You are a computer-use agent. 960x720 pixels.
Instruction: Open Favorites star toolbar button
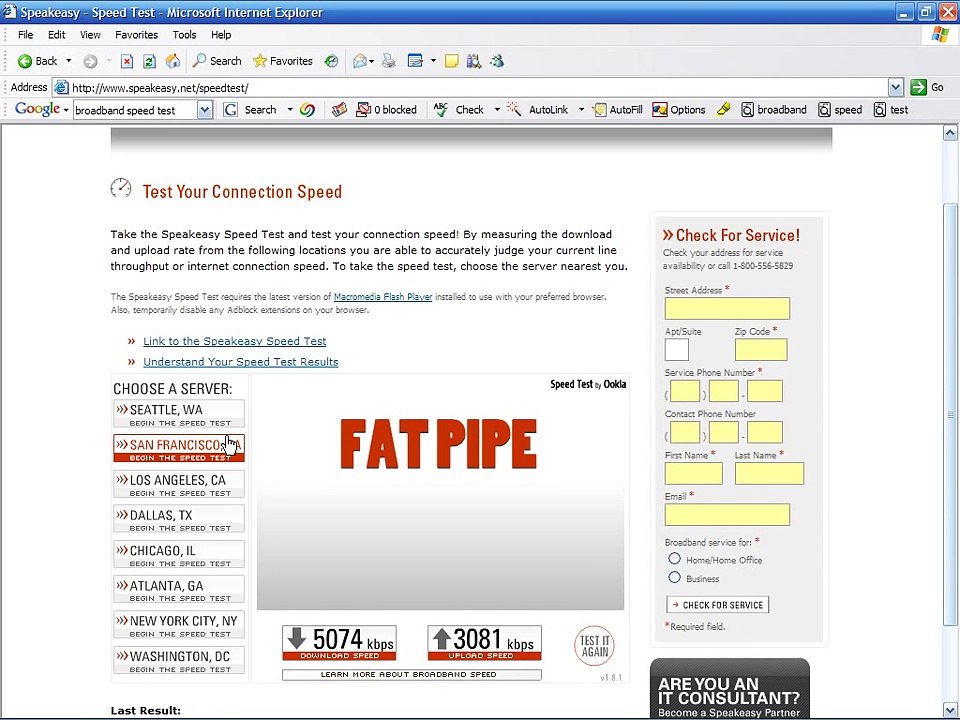coord(282,61)
